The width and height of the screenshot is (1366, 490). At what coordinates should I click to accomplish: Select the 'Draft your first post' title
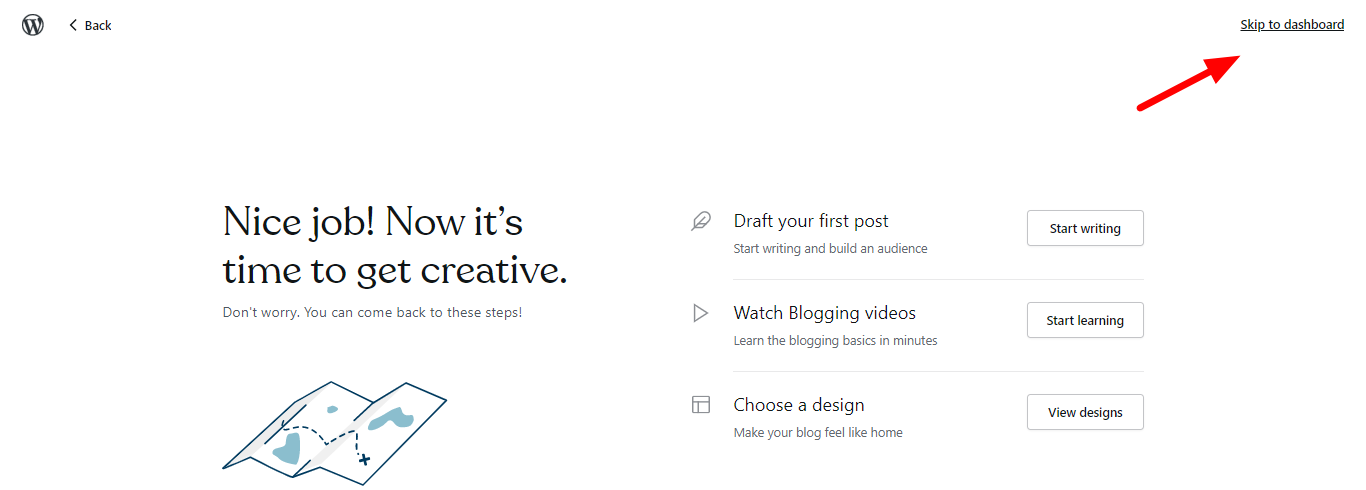click(x=811, y=221)
